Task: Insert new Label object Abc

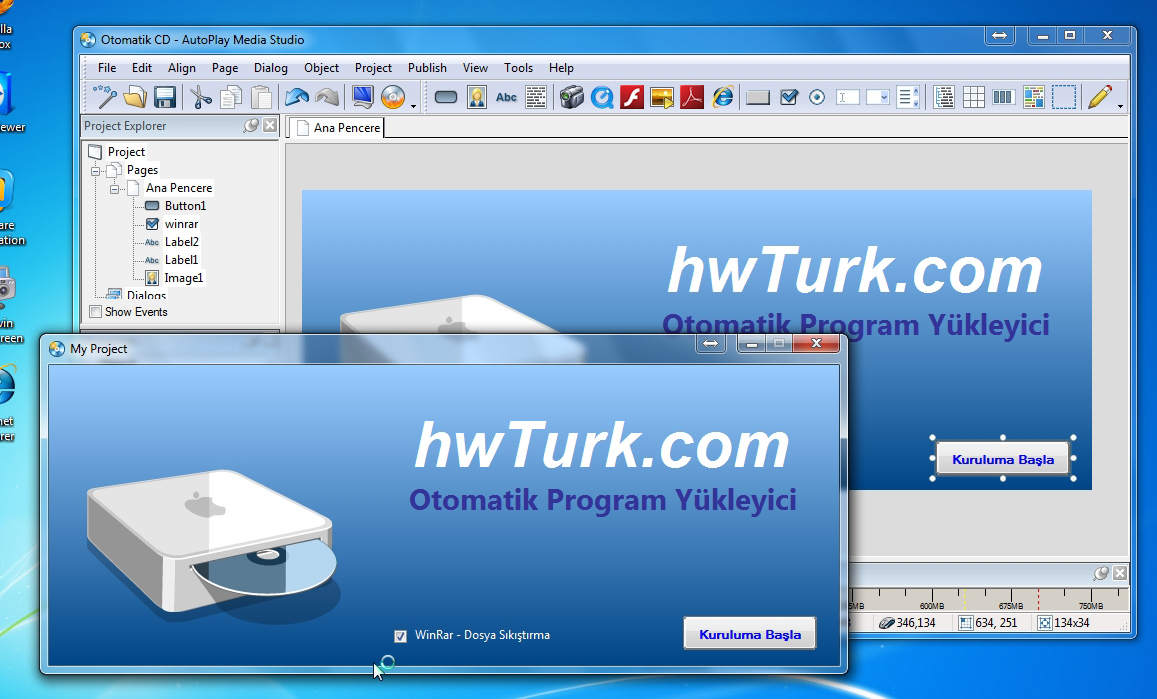Action: pyautogui.click(x=506, y=97)
